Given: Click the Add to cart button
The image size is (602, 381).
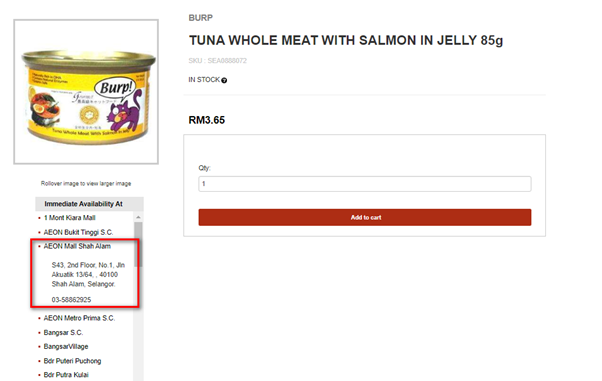Looking at the screenshot, I should pos(365,217).
